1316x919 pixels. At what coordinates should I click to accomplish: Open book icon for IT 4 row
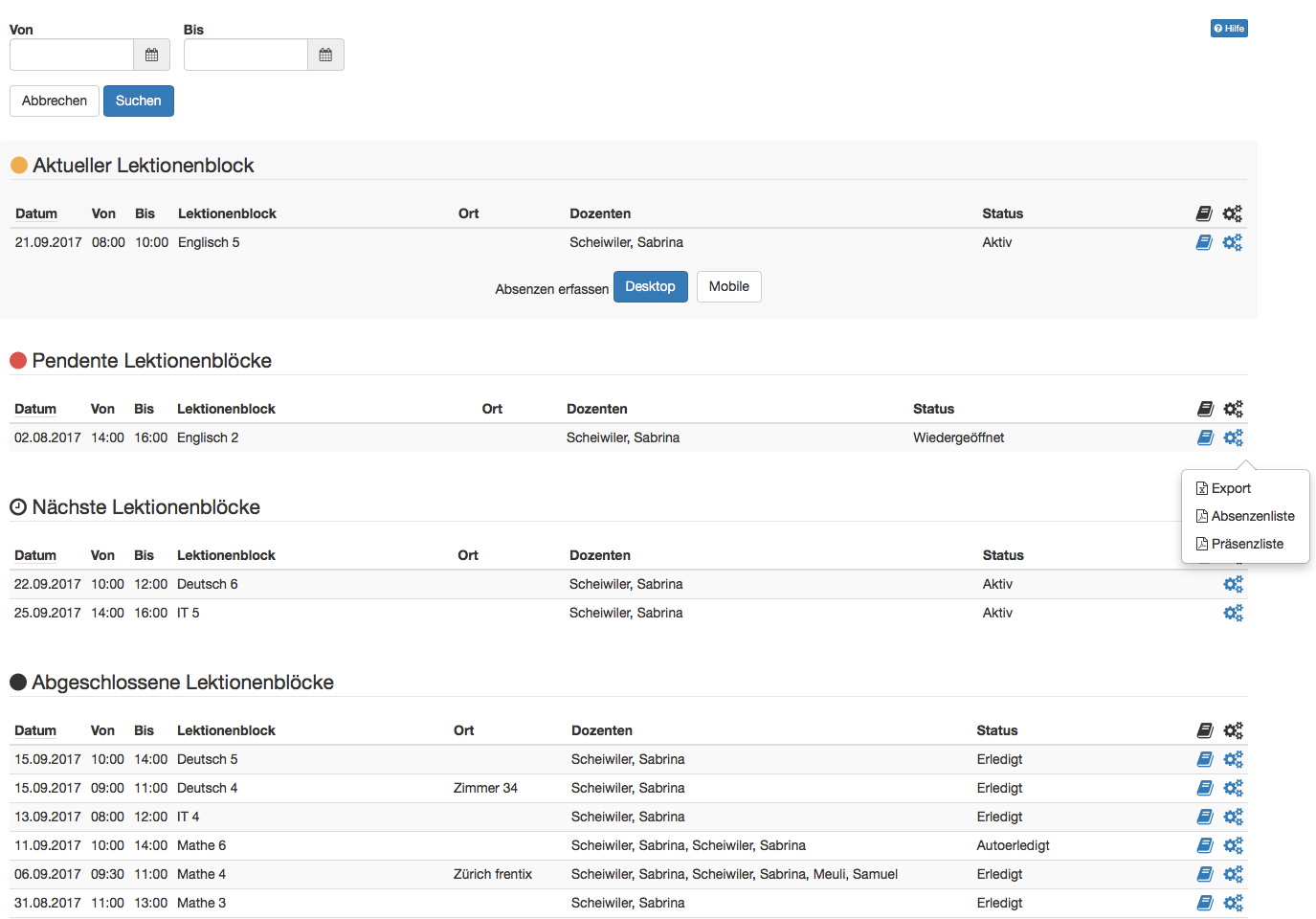[x=1205, y=817]
